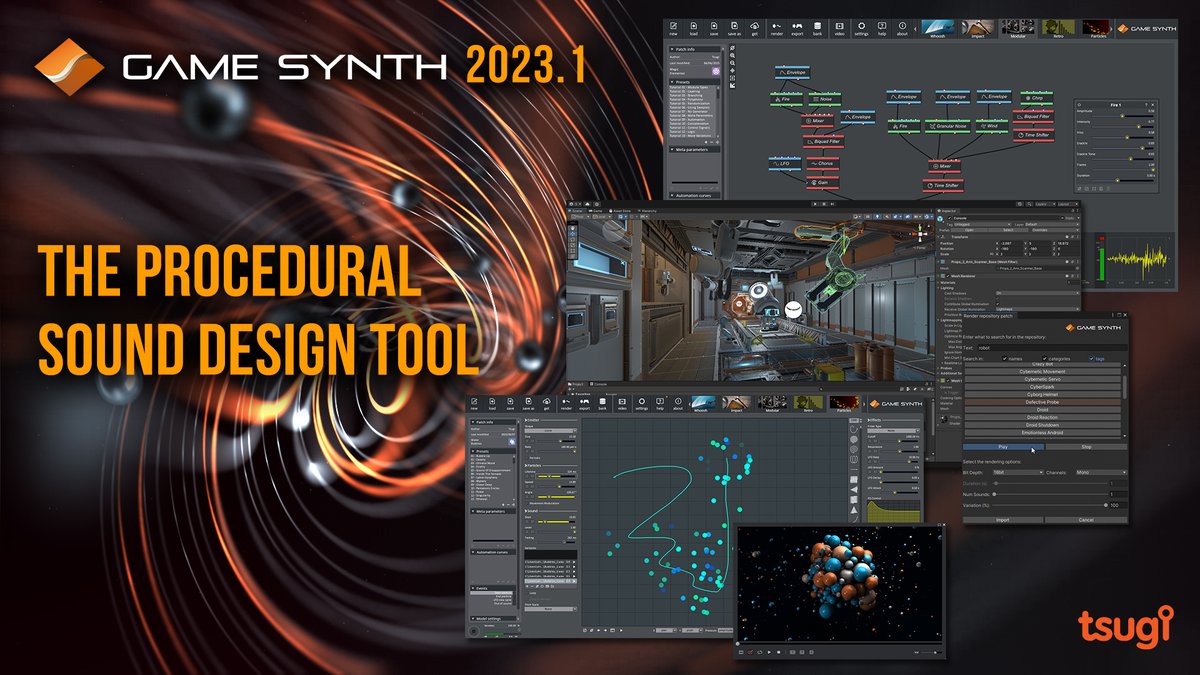Click the Import button in render dialog
The height and width of the screenshot is (675, 1200).
point(1003,520)
